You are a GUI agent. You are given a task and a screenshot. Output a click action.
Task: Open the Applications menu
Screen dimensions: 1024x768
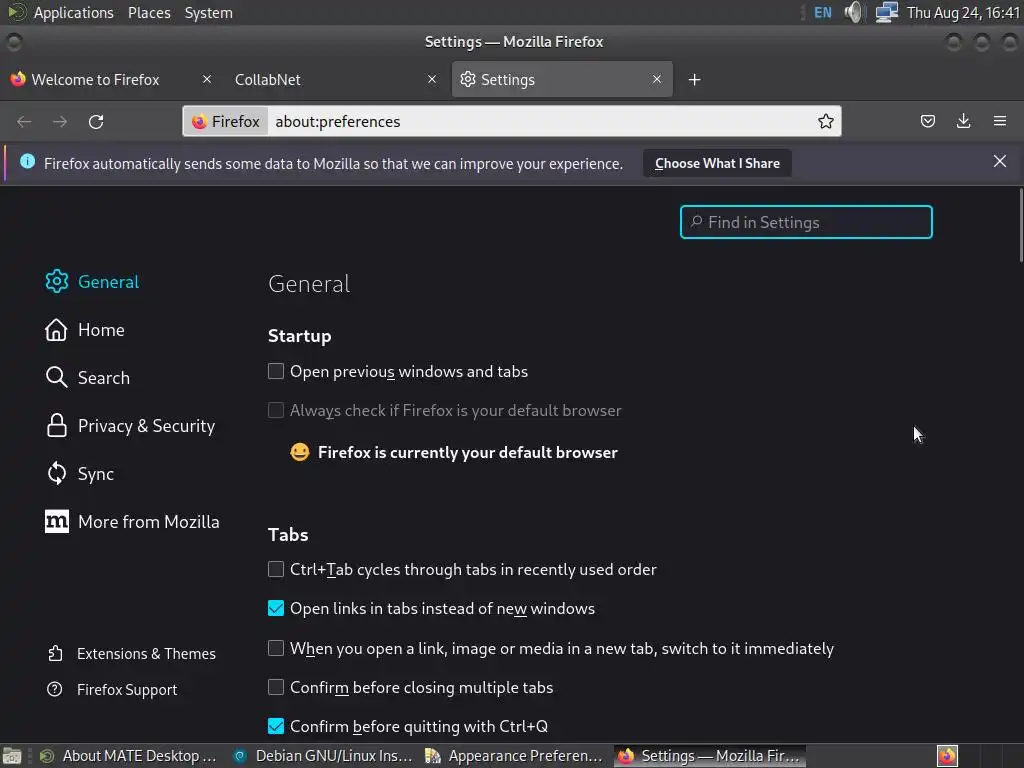(x=73, y=12)
